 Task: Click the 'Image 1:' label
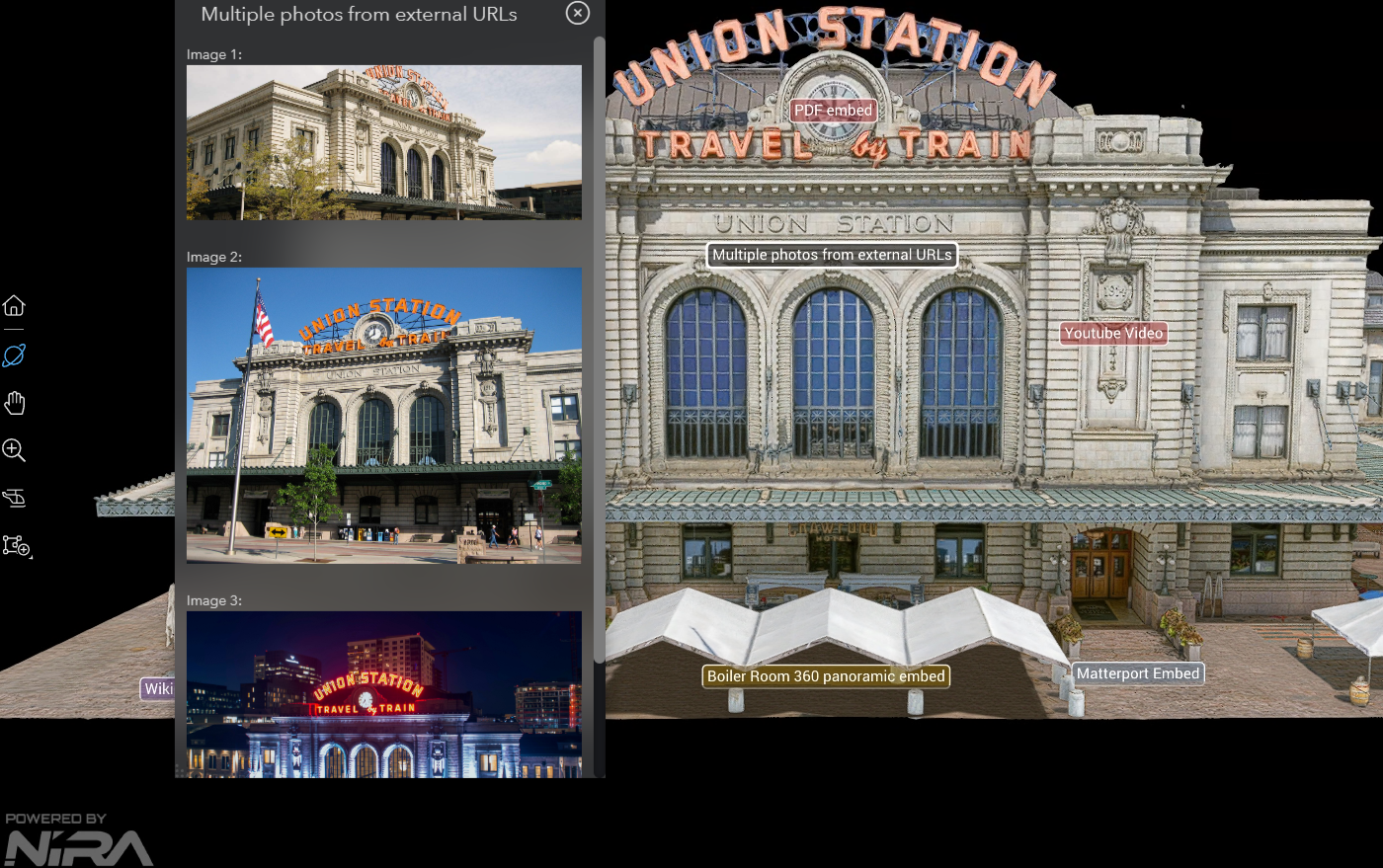[x=214, y=54]
